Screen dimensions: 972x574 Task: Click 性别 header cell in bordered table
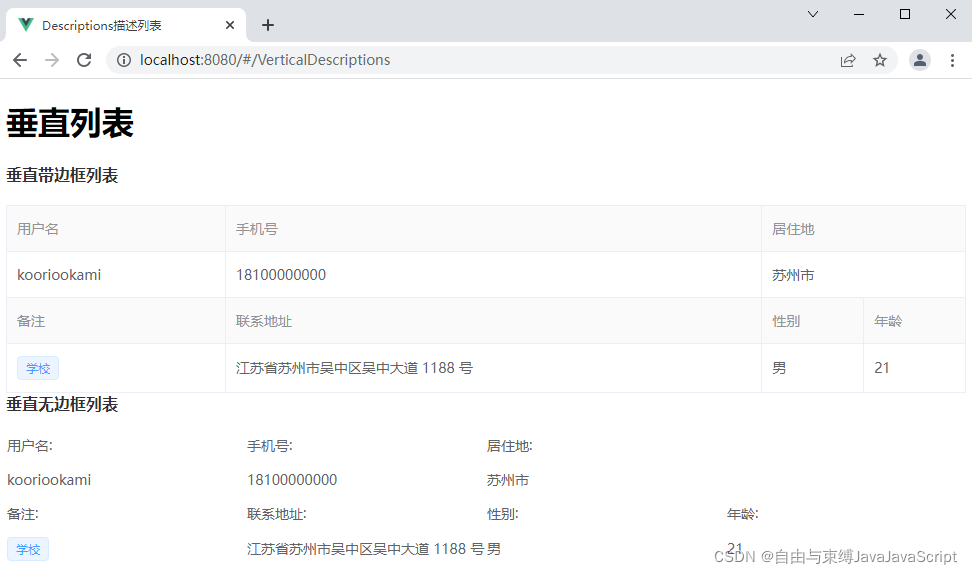click(x=813, y=321)
